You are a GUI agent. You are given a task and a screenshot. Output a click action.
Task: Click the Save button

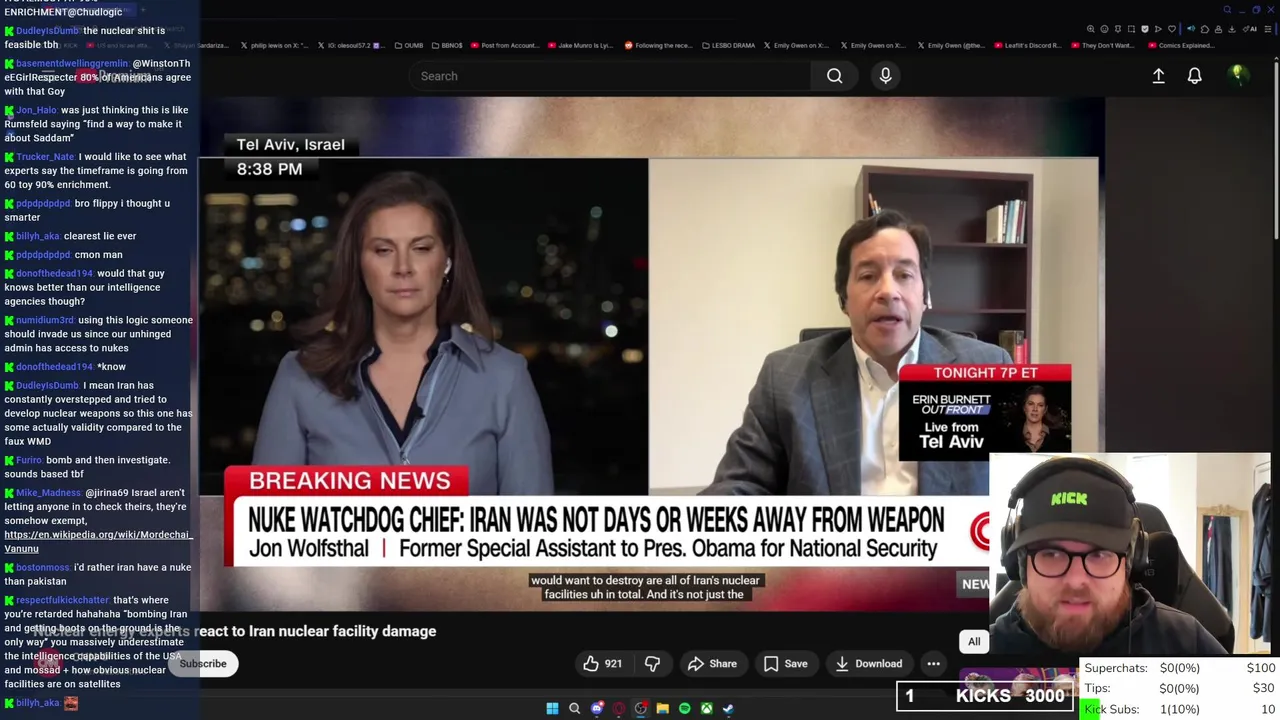pyautogui.click(x=785, y=663)
